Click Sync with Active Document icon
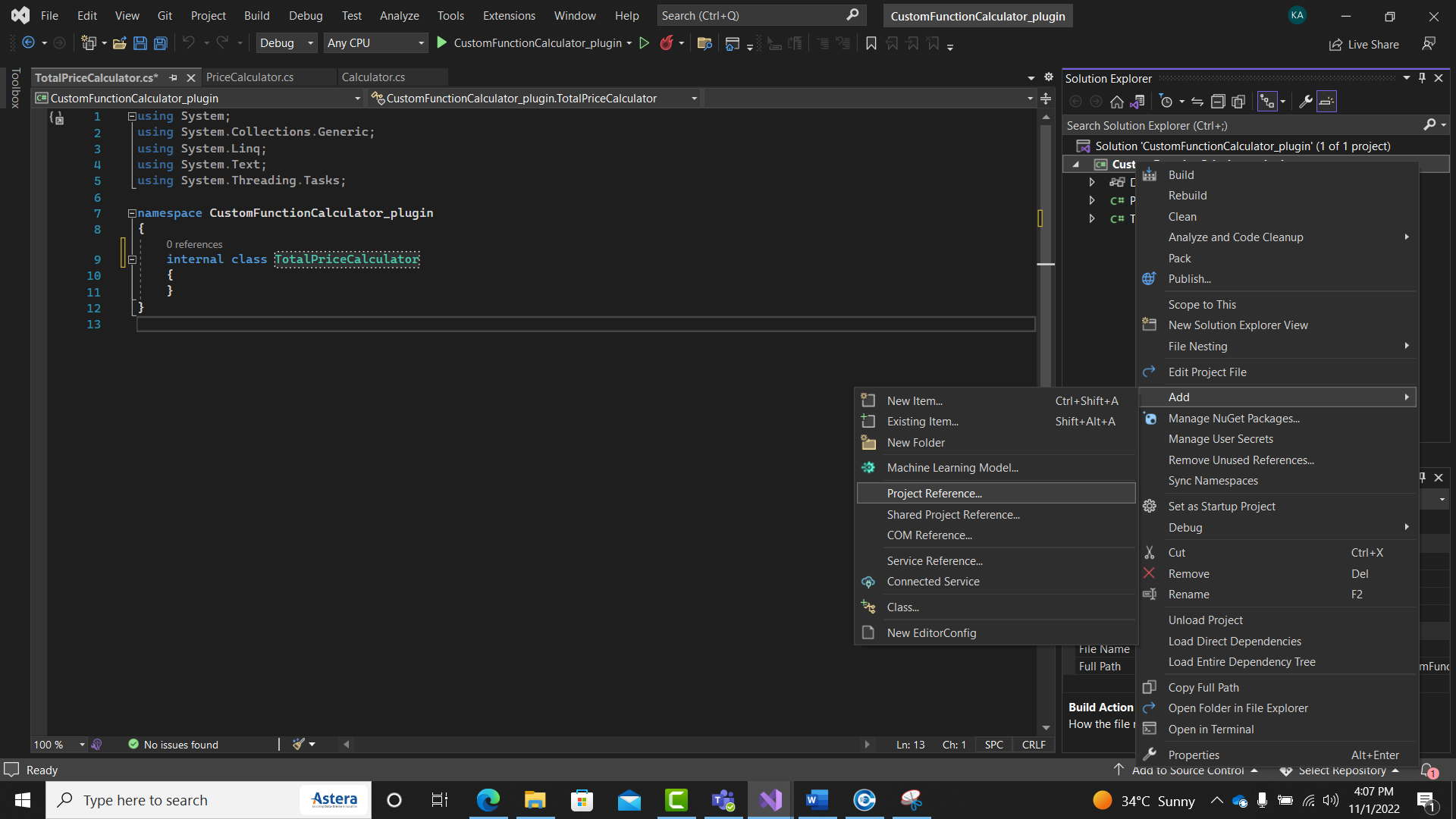The image size is (1456, 819). pos(1197,102)
